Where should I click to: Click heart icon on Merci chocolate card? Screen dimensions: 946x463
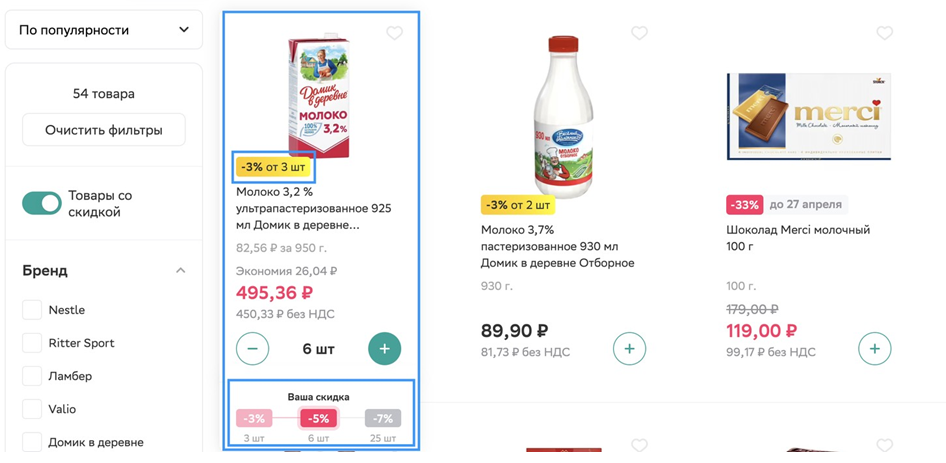coord(884,34)
